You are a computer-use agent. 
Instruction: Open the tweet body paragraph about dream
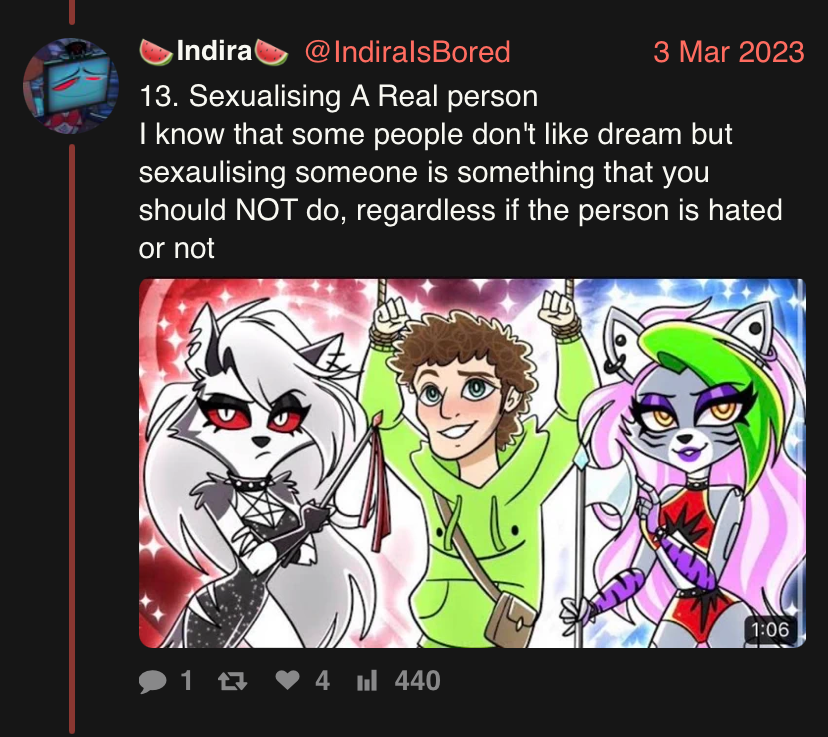(x=460, y=191)
